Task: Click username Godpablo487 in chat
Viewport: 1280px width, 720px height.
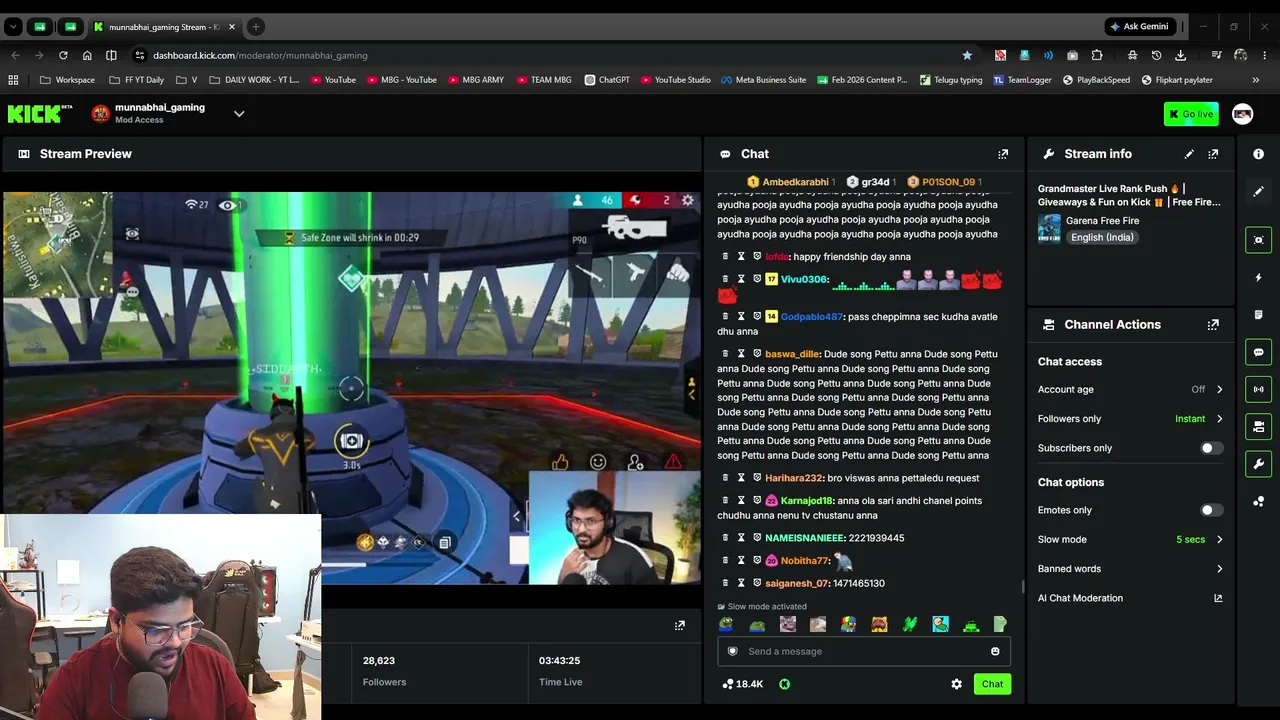Action: click(x=811, y=317)
